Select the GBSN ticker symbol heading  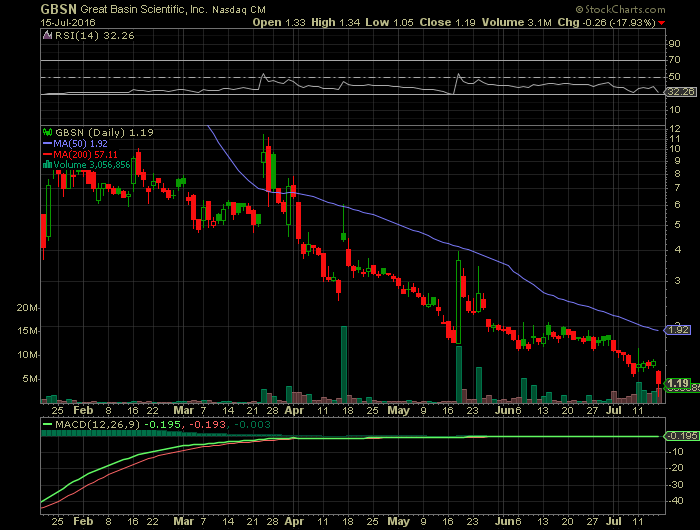point(58,9)
